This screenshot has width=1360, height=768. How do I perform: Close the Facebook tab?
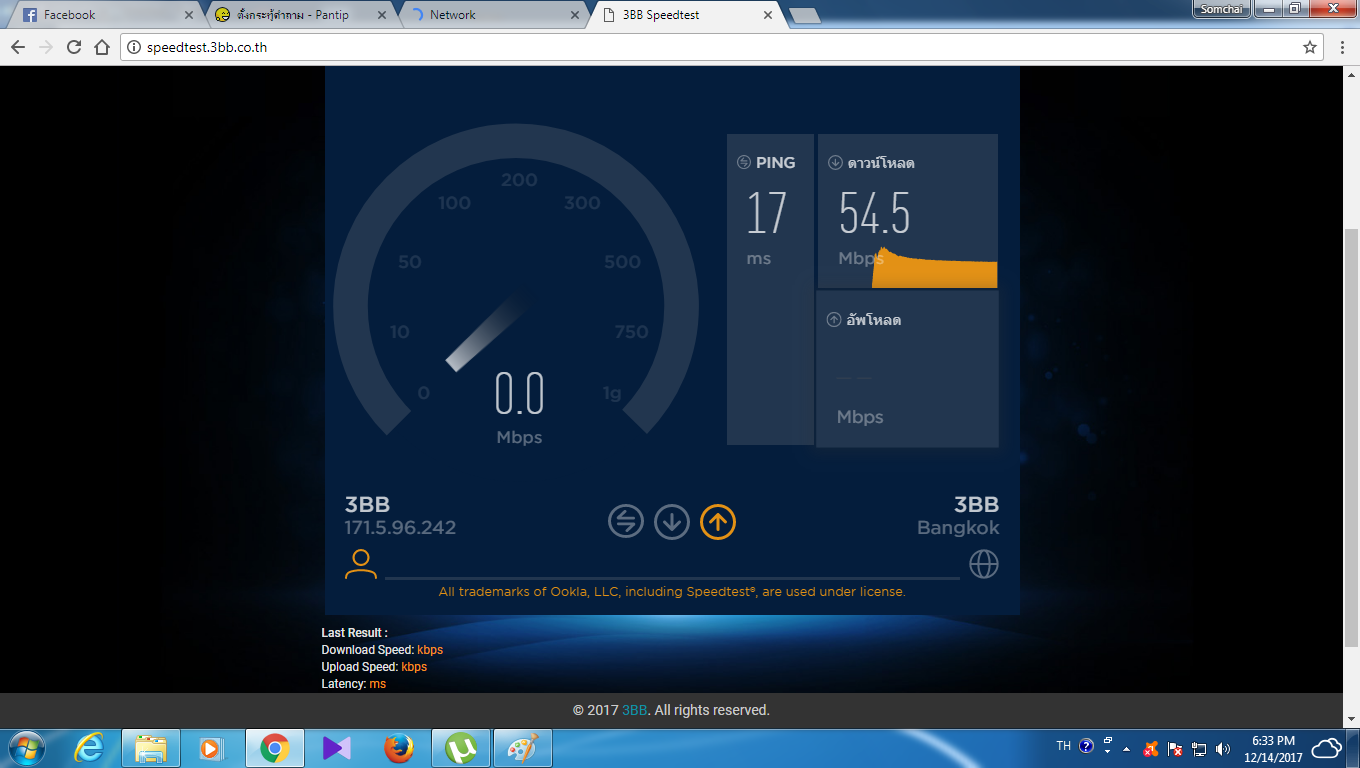pyautogui.click(x=189, y=15)
